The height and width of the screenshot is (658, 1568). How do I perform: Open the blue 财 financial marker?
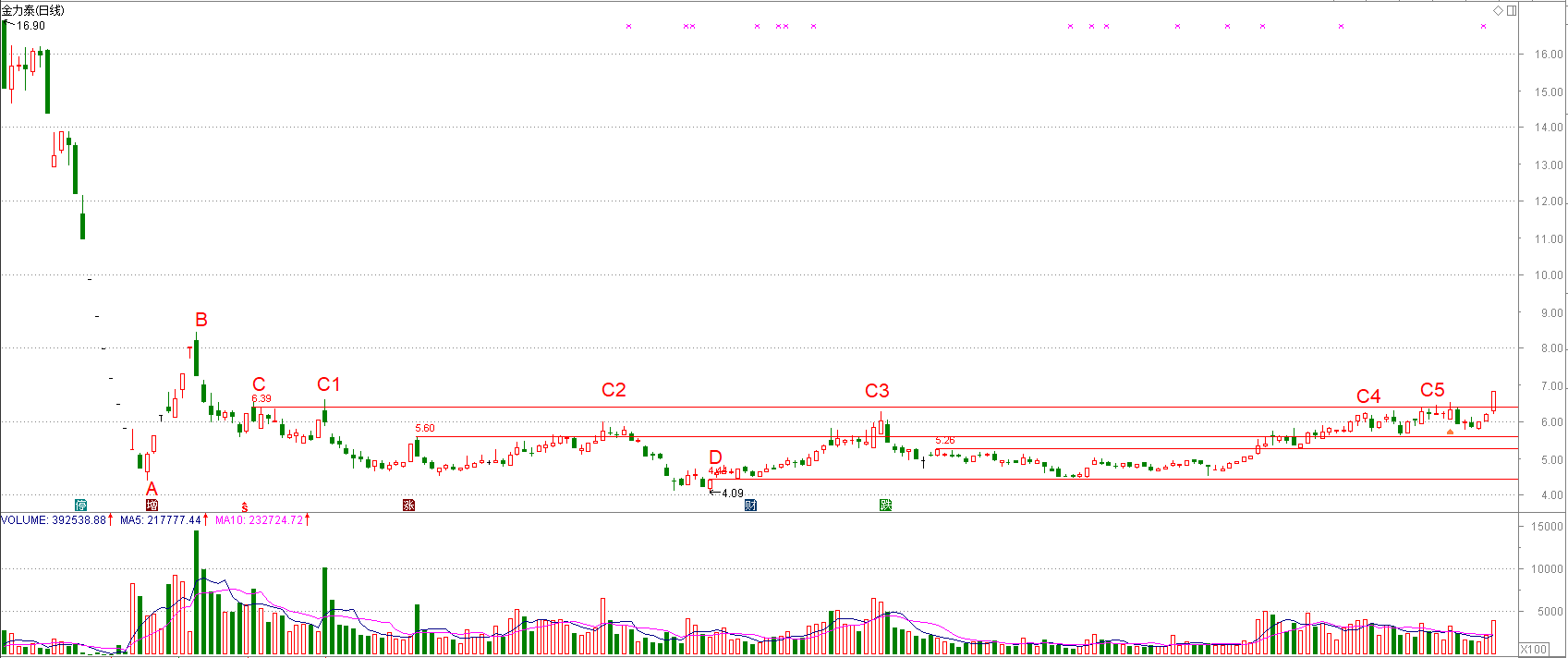tap(750, 505)
